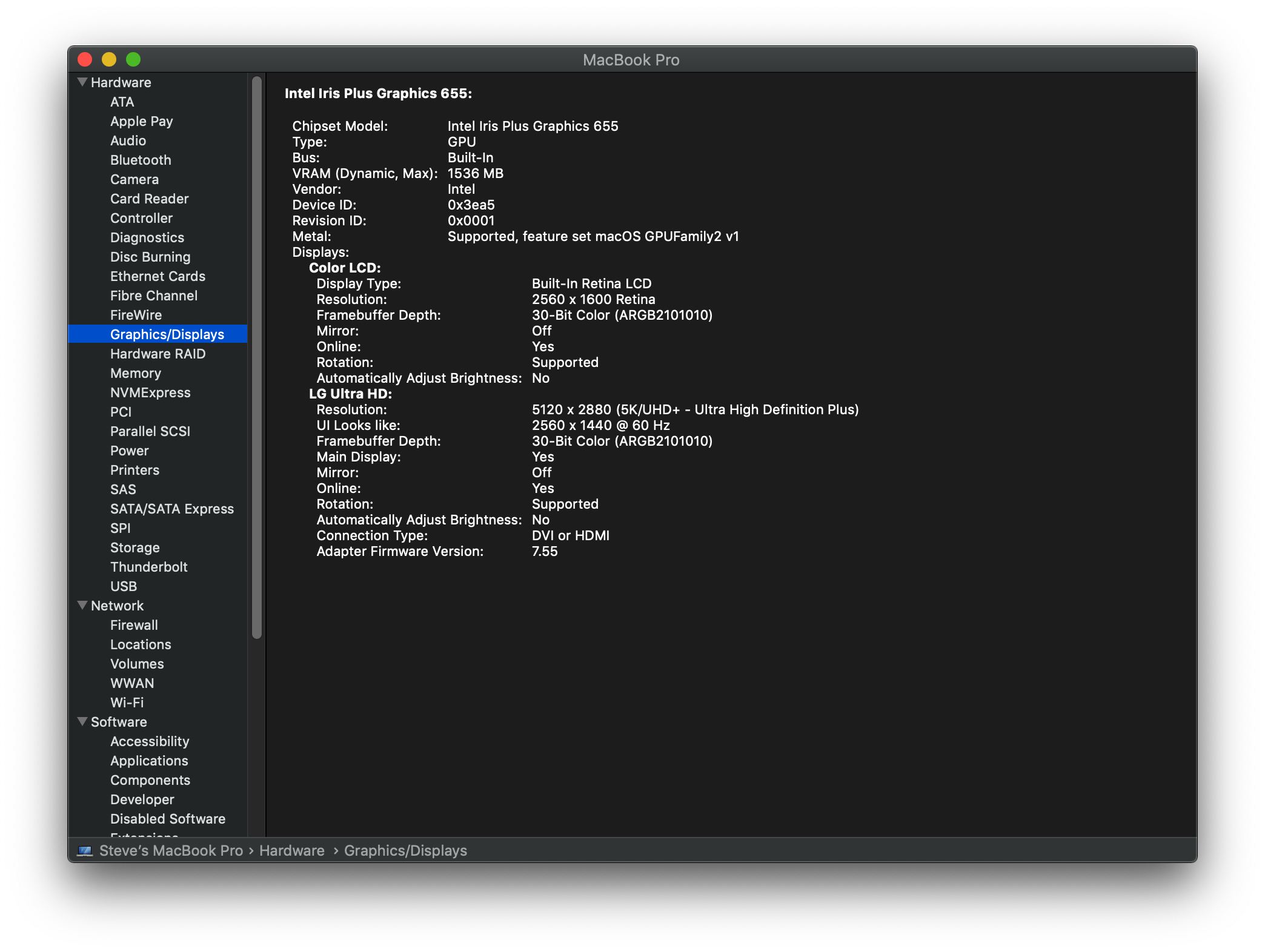
Task: Select Parallel SCSI in the sidebar
Action: coord(150,431)
